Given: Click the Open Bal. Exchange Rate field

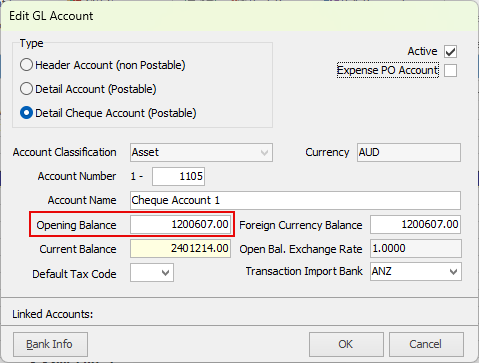Looking at the screenshot, I should (416, 249).
